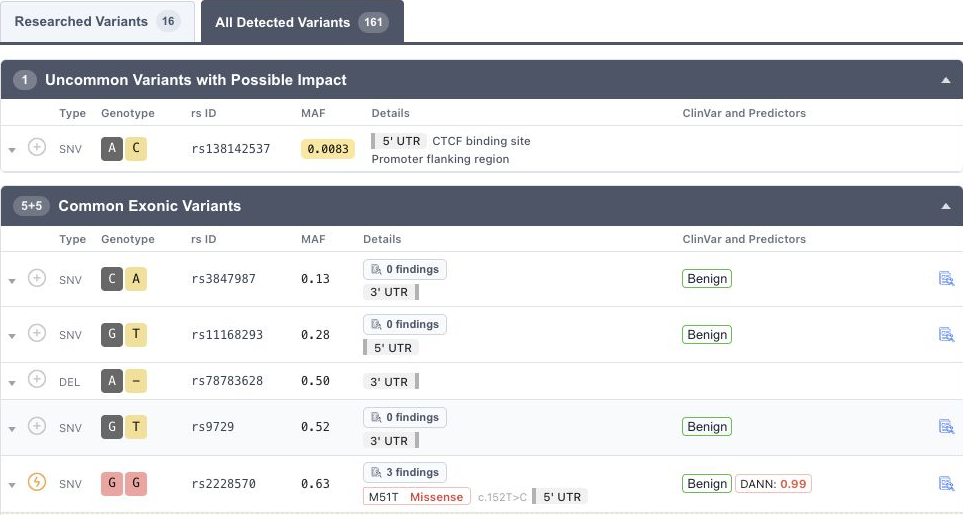Viewport: 963px width, 515px height.
Task: Click Benign badge for rs11168293
Action: 707,335
